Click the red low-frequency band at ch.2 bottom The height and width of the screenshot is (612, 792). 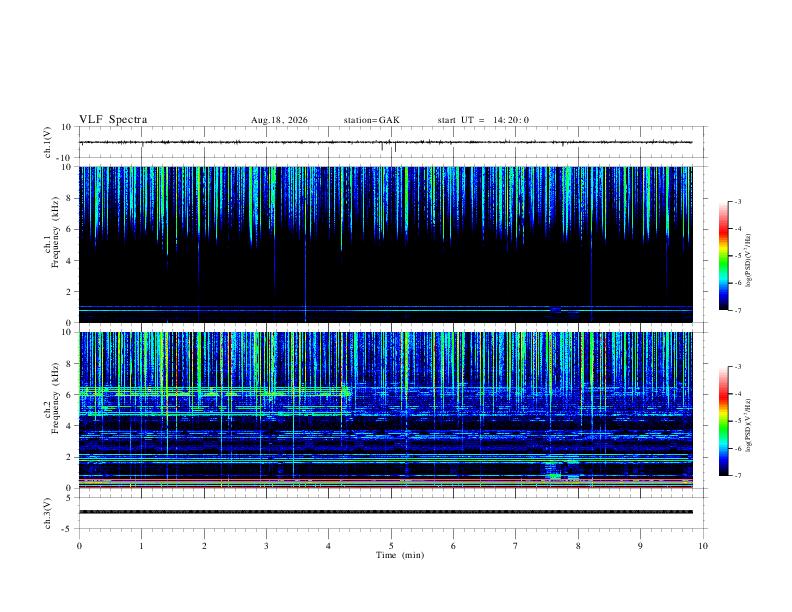385,487
